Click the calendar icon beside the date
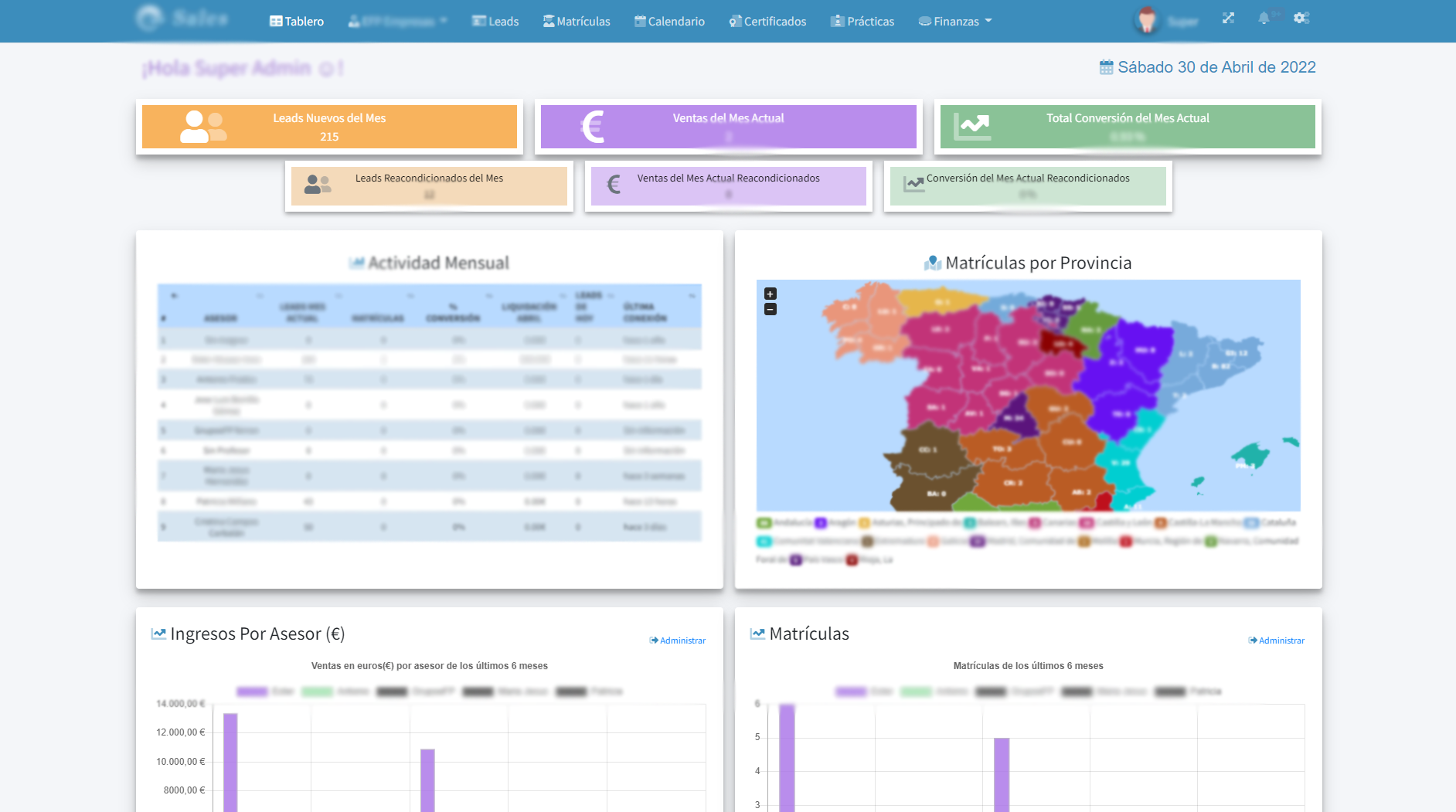 pyautogui.click(x=1106, y=67)
